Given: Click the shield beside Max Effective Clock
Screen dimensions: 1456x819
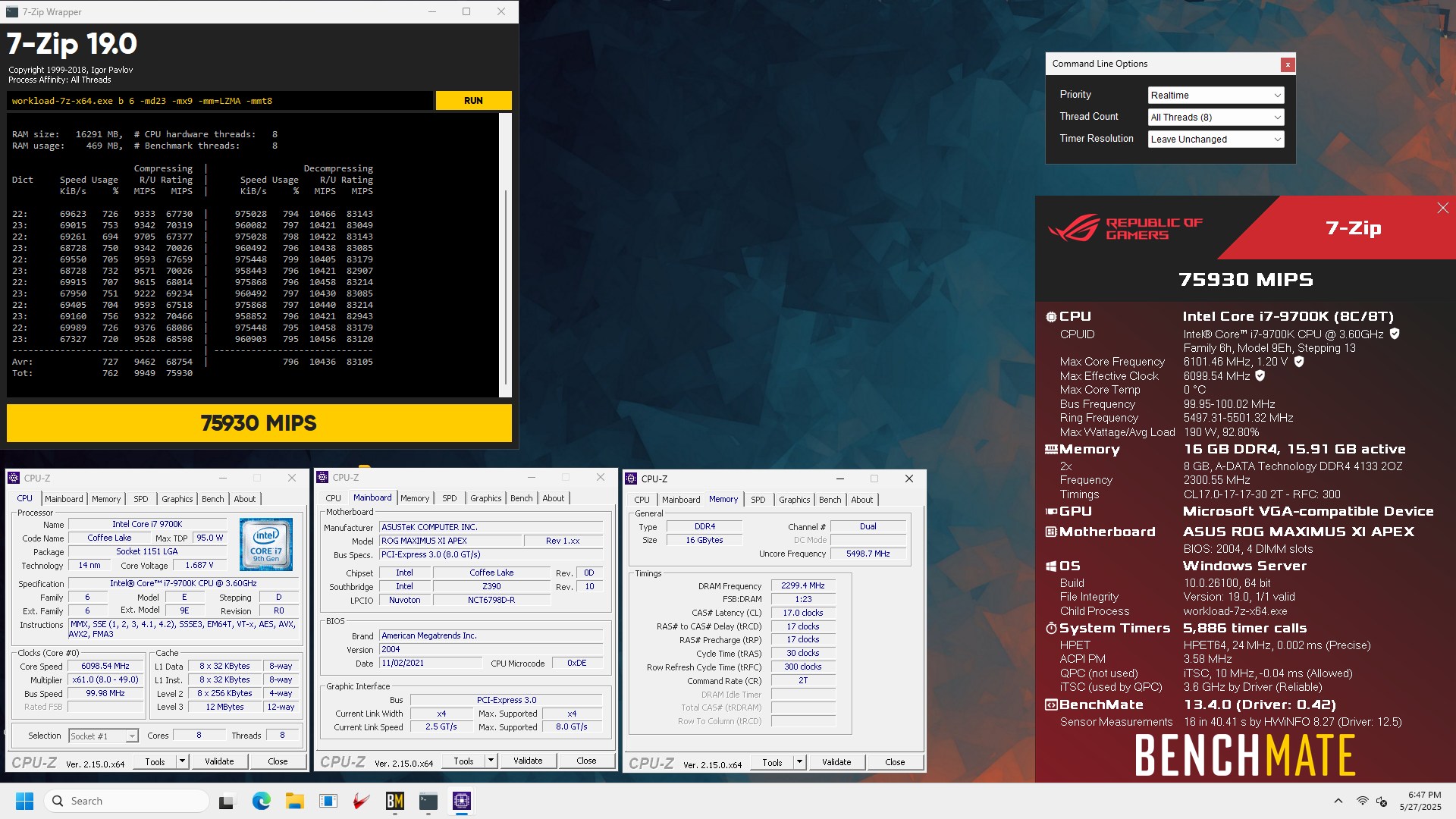Looking at the screenshot, I should (x=1260, y=375).
